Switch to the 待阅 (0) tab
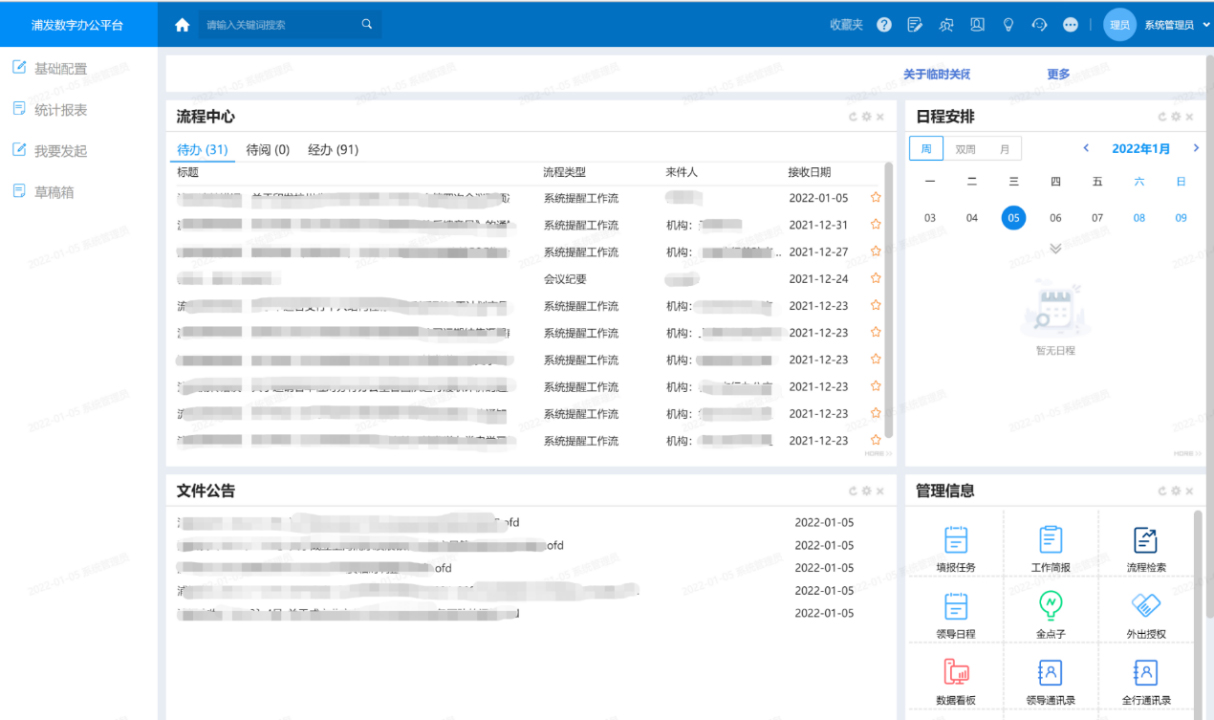The image size is (1214, 720). click(268, 150)
